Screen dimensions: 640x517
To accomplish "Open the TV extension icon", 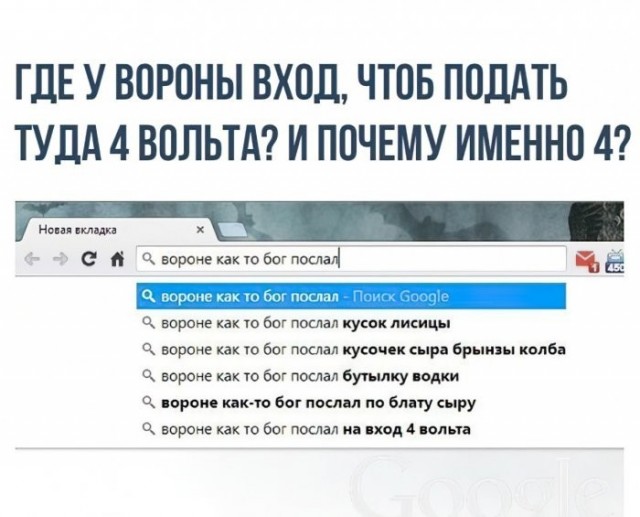I will pos(616,261).
